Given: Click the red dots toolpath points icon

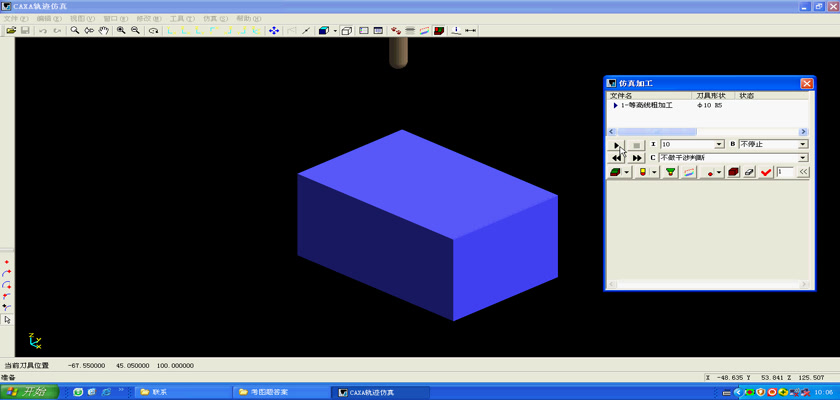Looking at the screenshot, I should [x=396, y=31].
